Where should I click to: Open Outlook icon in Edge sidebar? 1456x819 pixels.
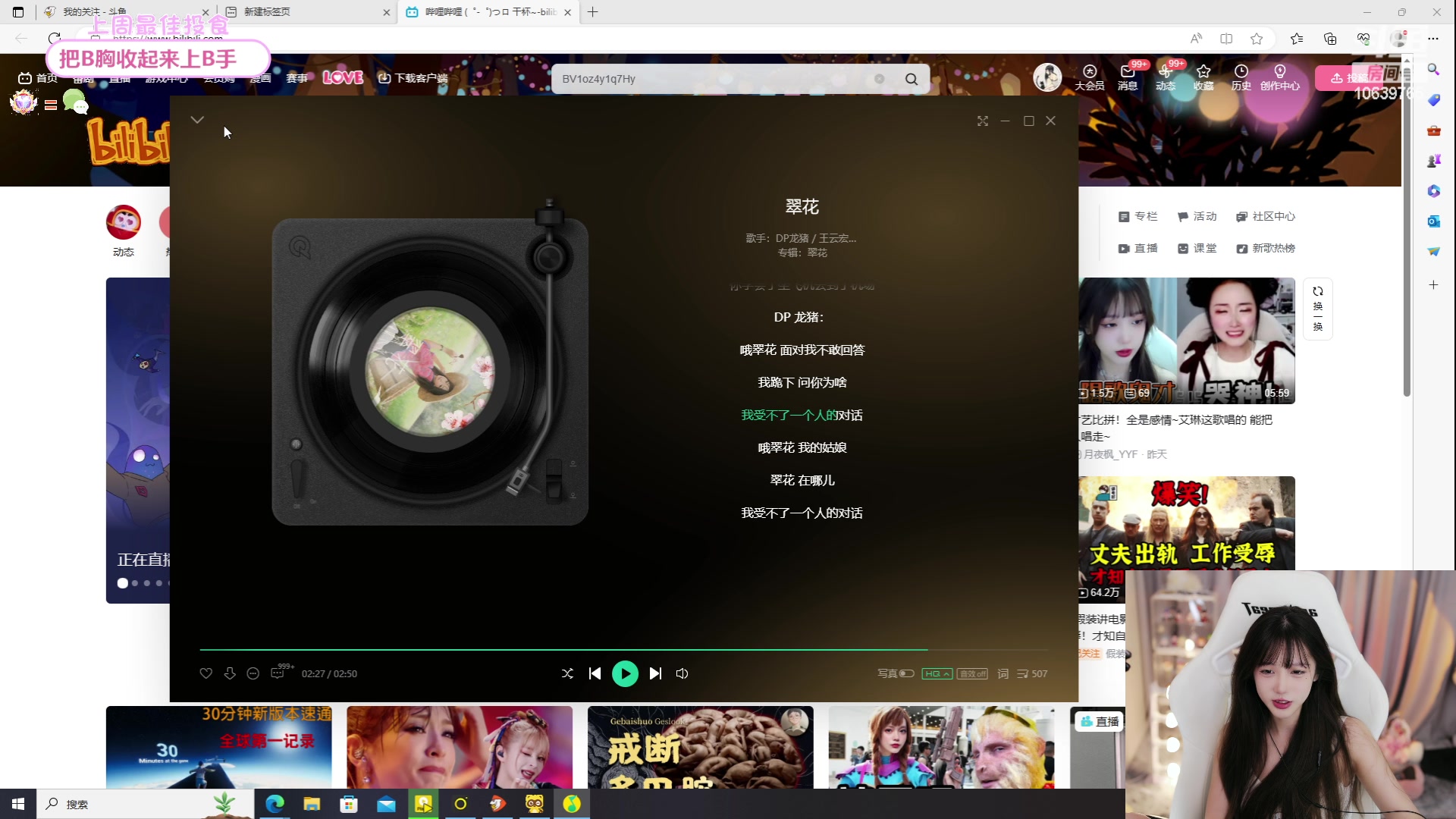tap(1433, 221)
